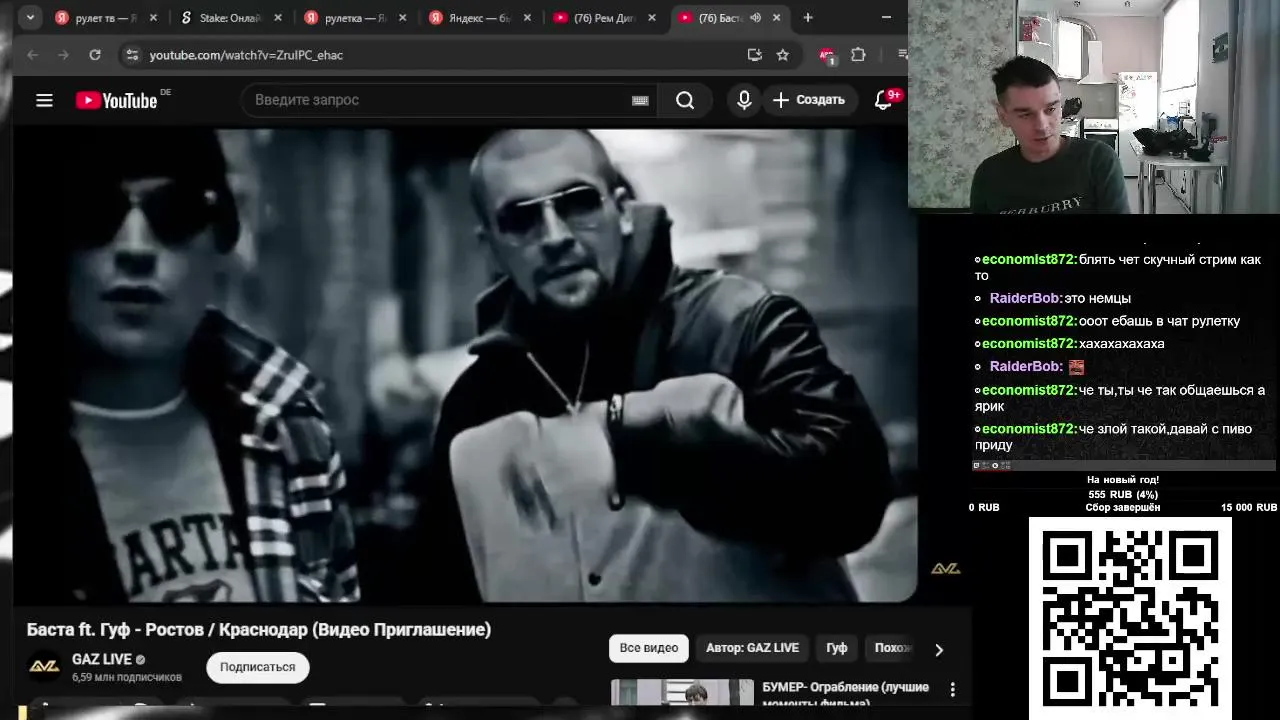Open the tab search dropdown arrow
Image resolution: width=1280 pixels, height=720 pixels.
point(30,17)
